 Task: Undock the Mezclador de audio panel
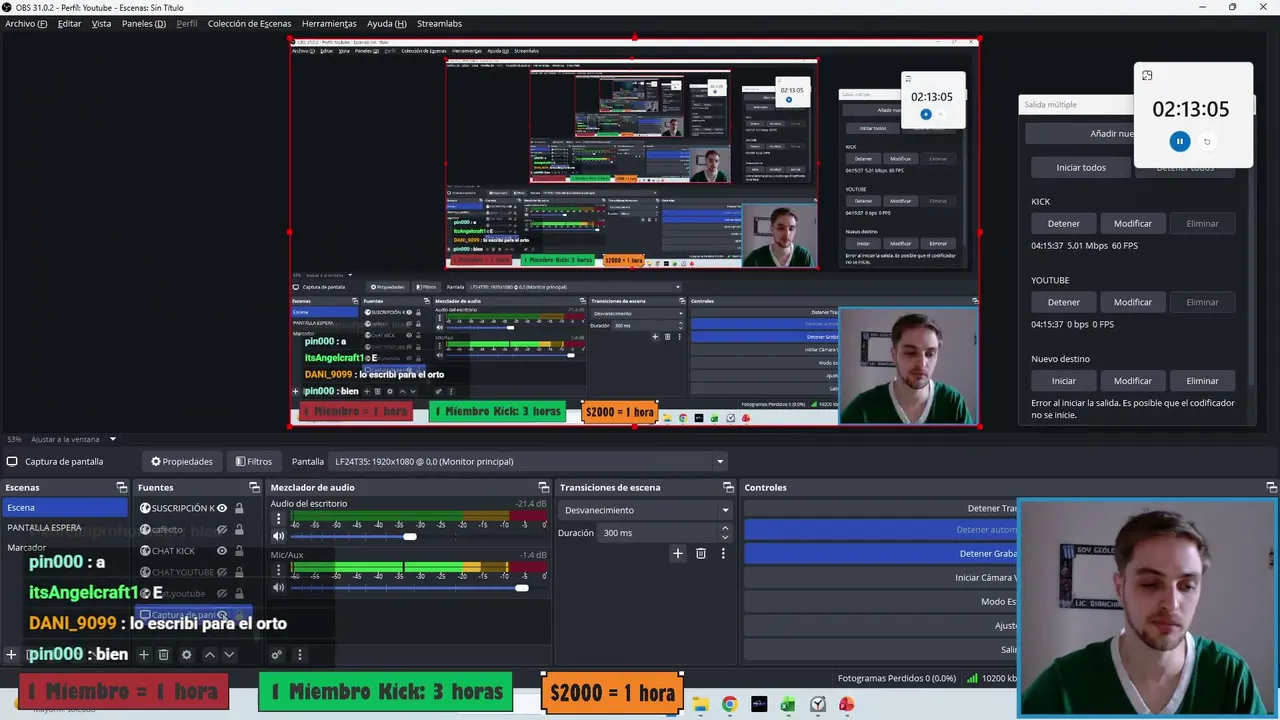coord(544,487)
